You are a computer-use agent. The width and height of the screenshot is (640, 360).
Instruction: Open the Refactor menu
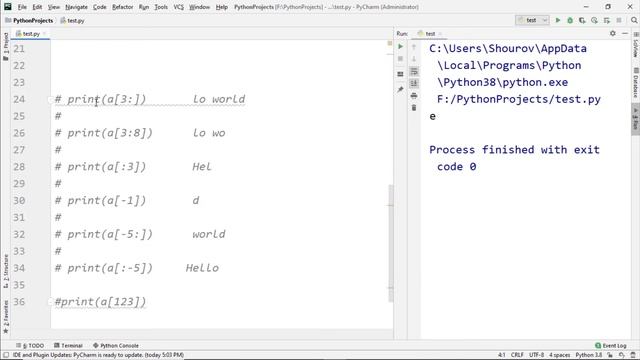tap(122, 7)
